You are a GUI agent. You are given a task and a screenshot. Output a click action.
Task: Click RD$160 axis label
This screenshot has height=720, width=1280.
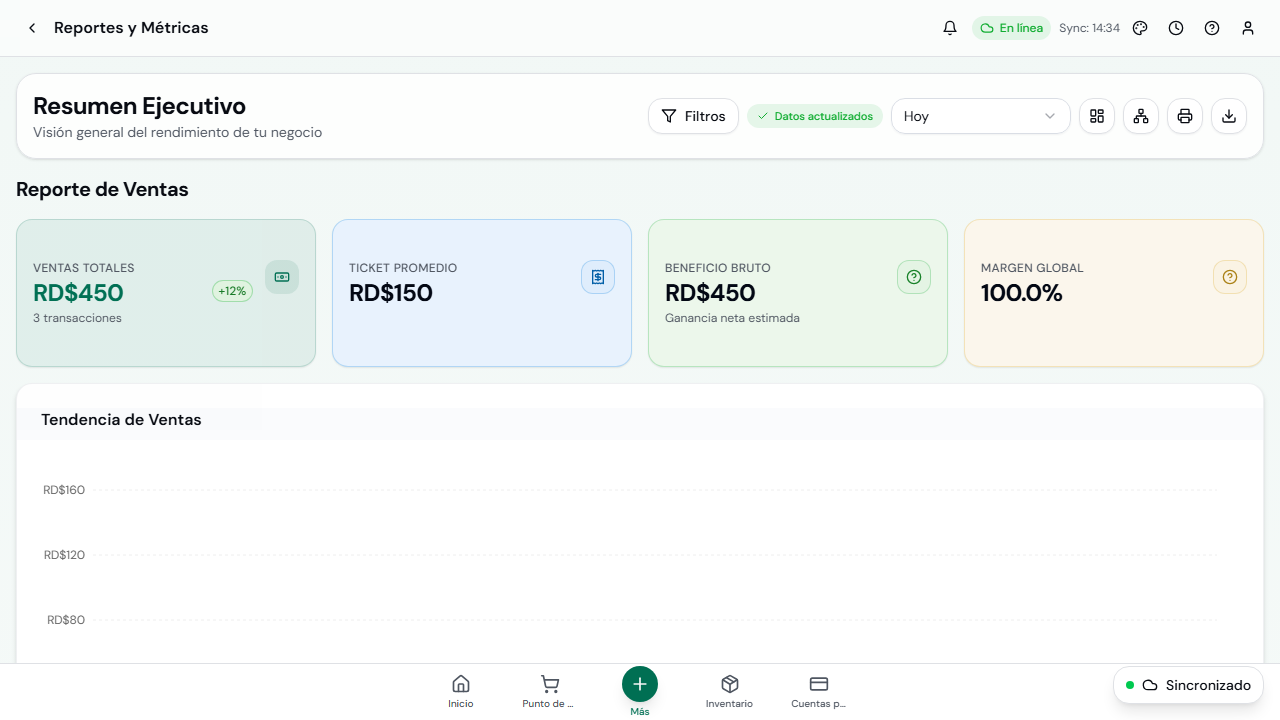pos(64,490)
